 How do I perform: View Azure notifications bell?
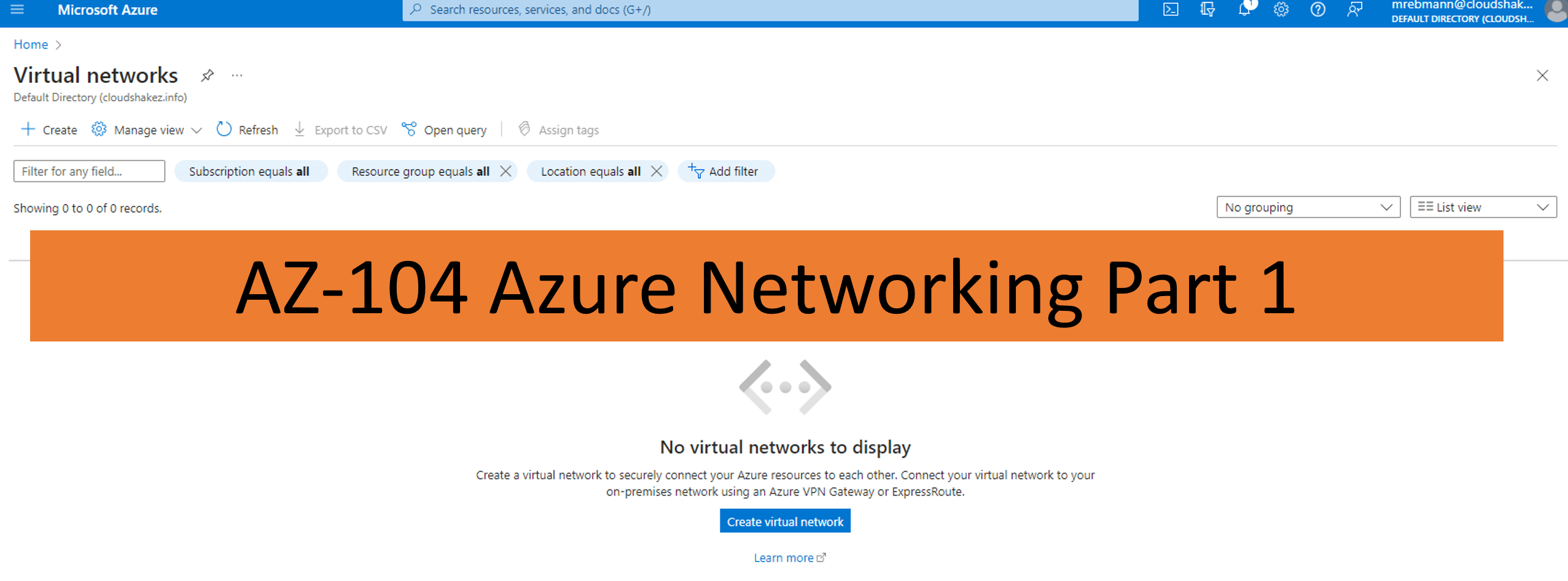(x=1244, y=9)
